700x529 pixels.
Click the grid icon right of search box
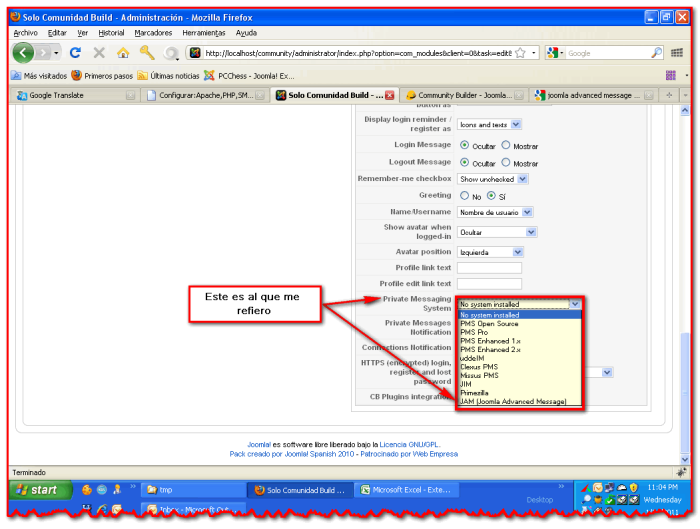[x=677, y=53]
